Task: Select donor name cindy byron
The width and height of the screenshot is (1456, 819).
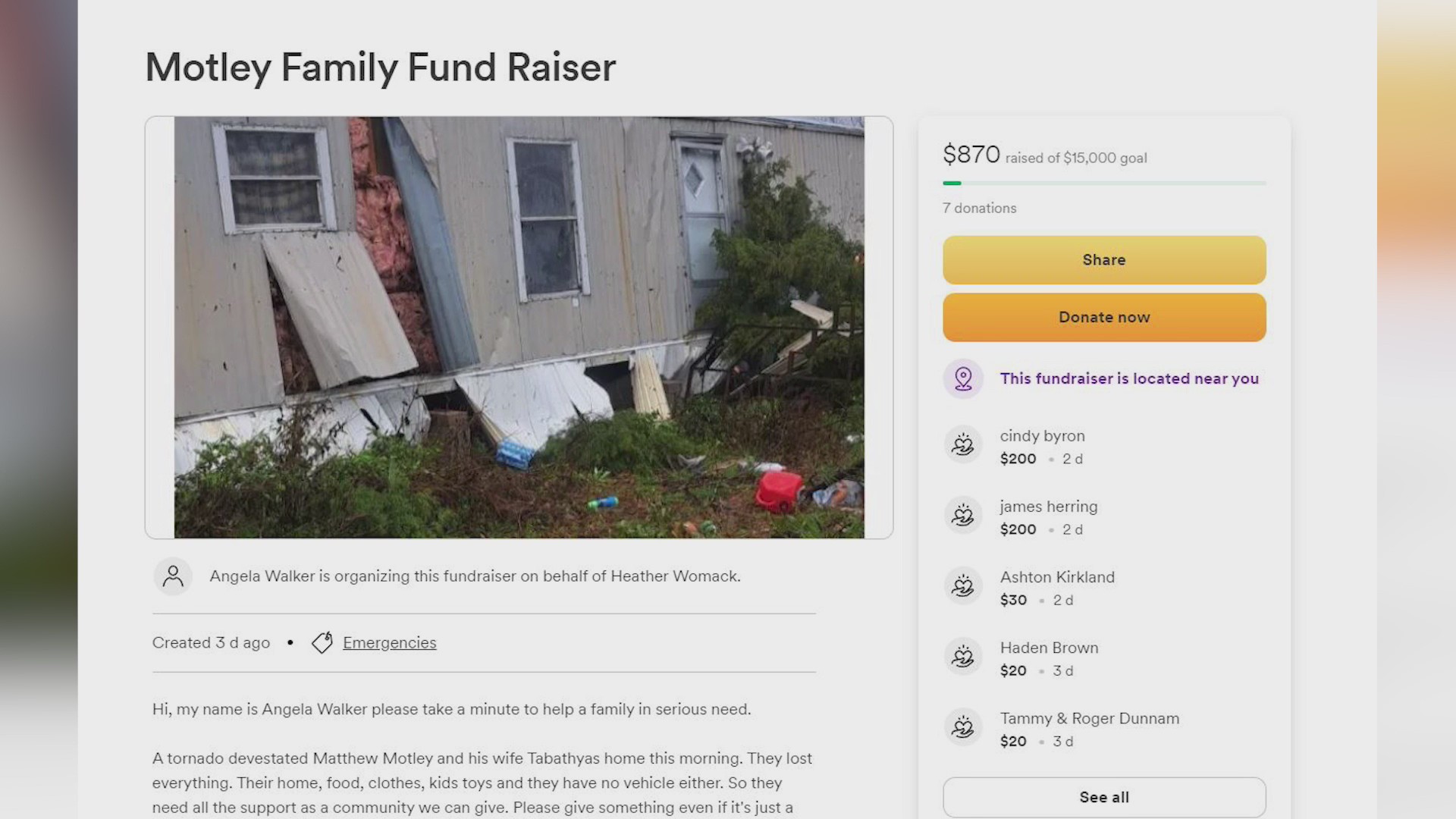Action: point(1042,435)
